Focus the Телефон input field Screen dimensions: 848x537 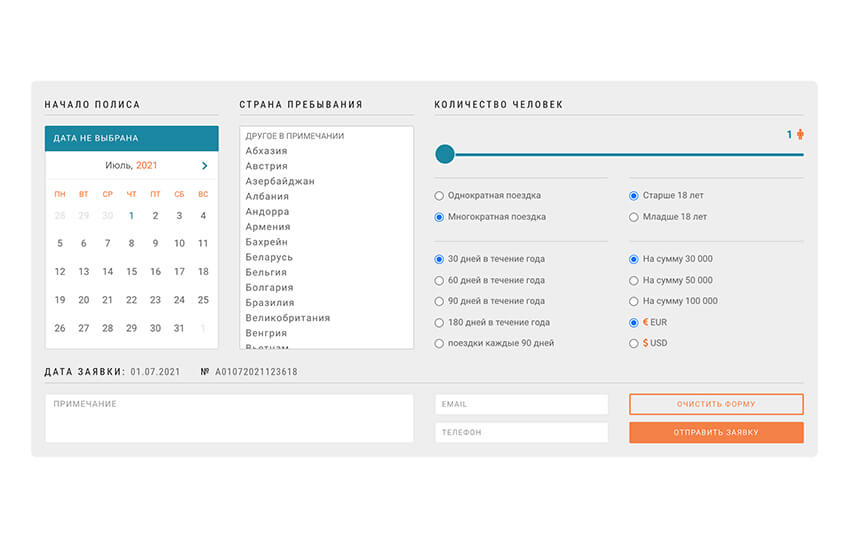click(521, 433)
